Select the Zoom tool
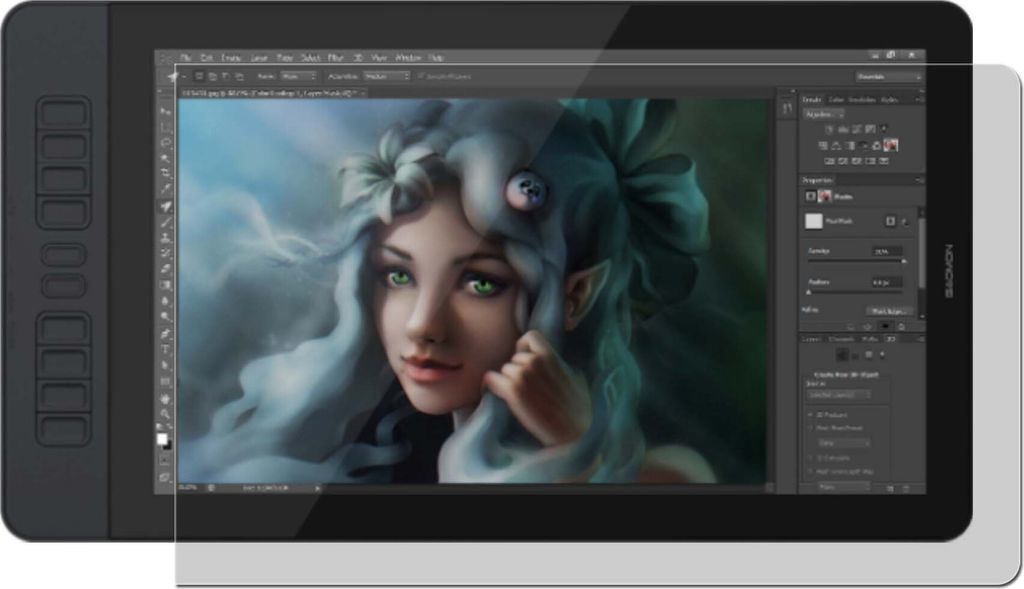This screenshot has height=589, width=1024. (166, 413)
